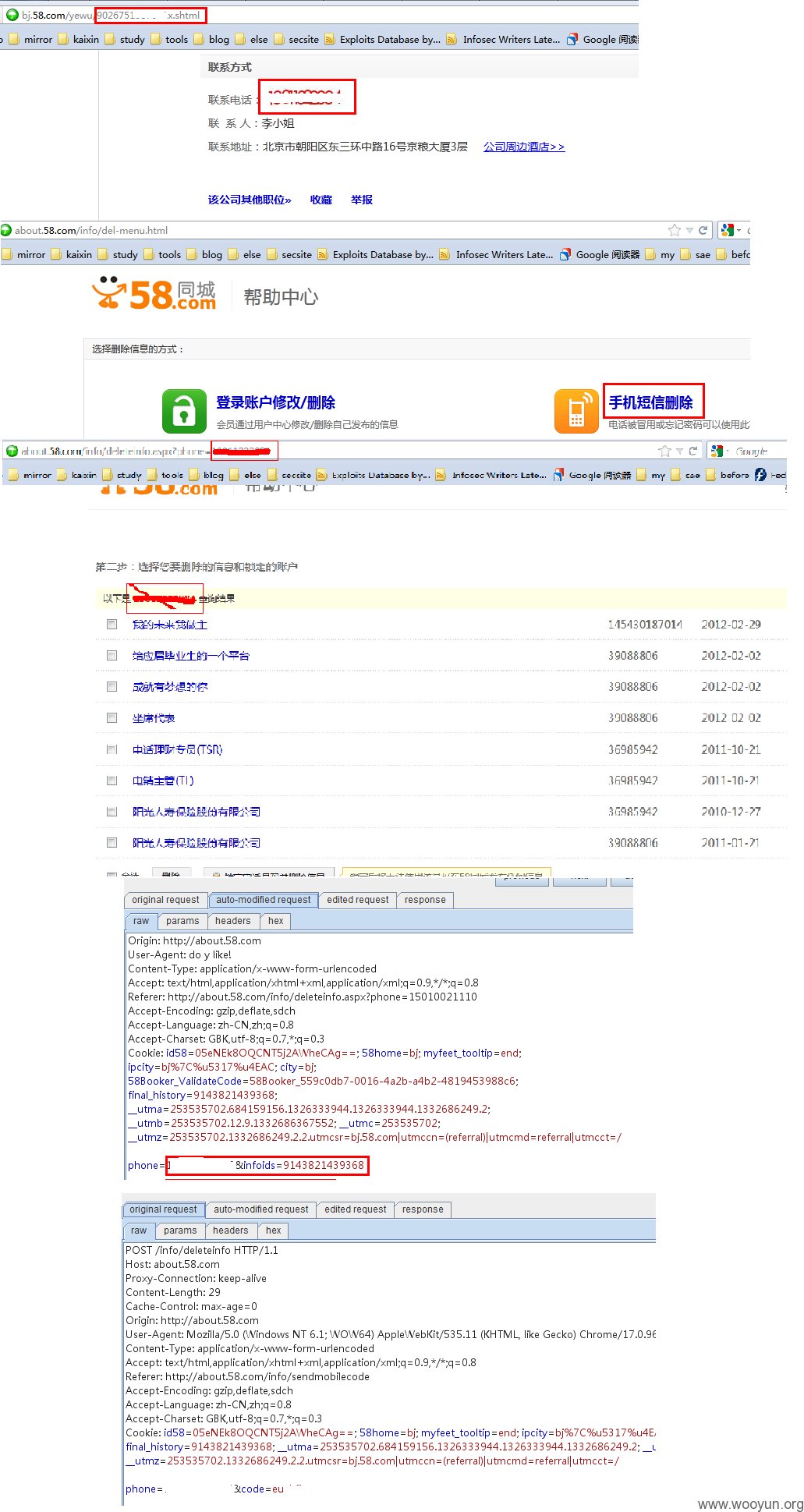Click the 举报 link
This screenshot has height=1512, width=804.
click(x=362, y=200)
